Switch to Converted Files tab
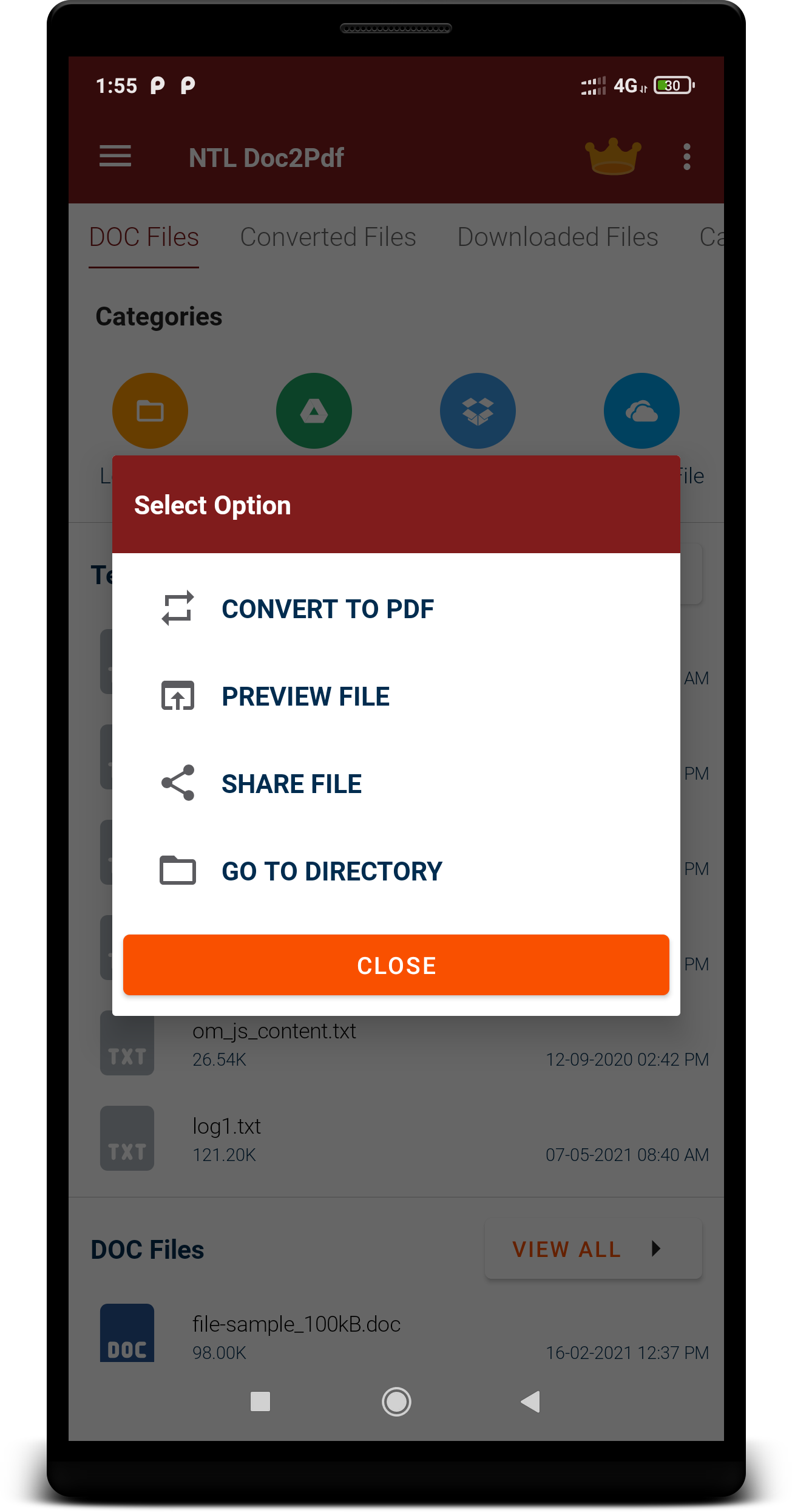The width and height of the screenshot is (792, 1512). 328,237
